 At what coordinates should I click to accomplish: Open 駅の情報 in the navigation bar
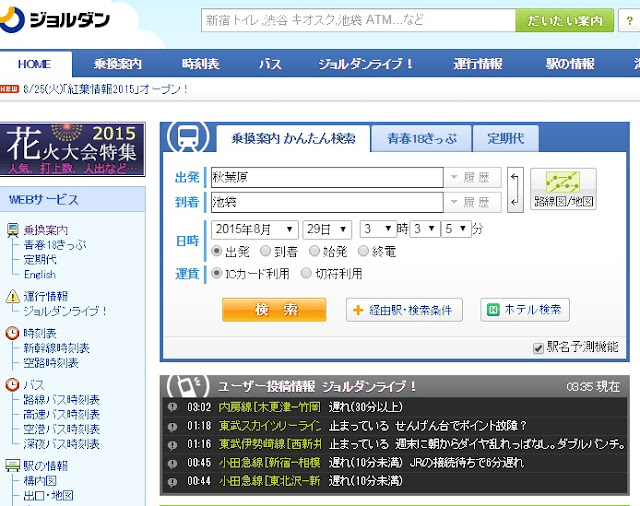click(570, 64)
